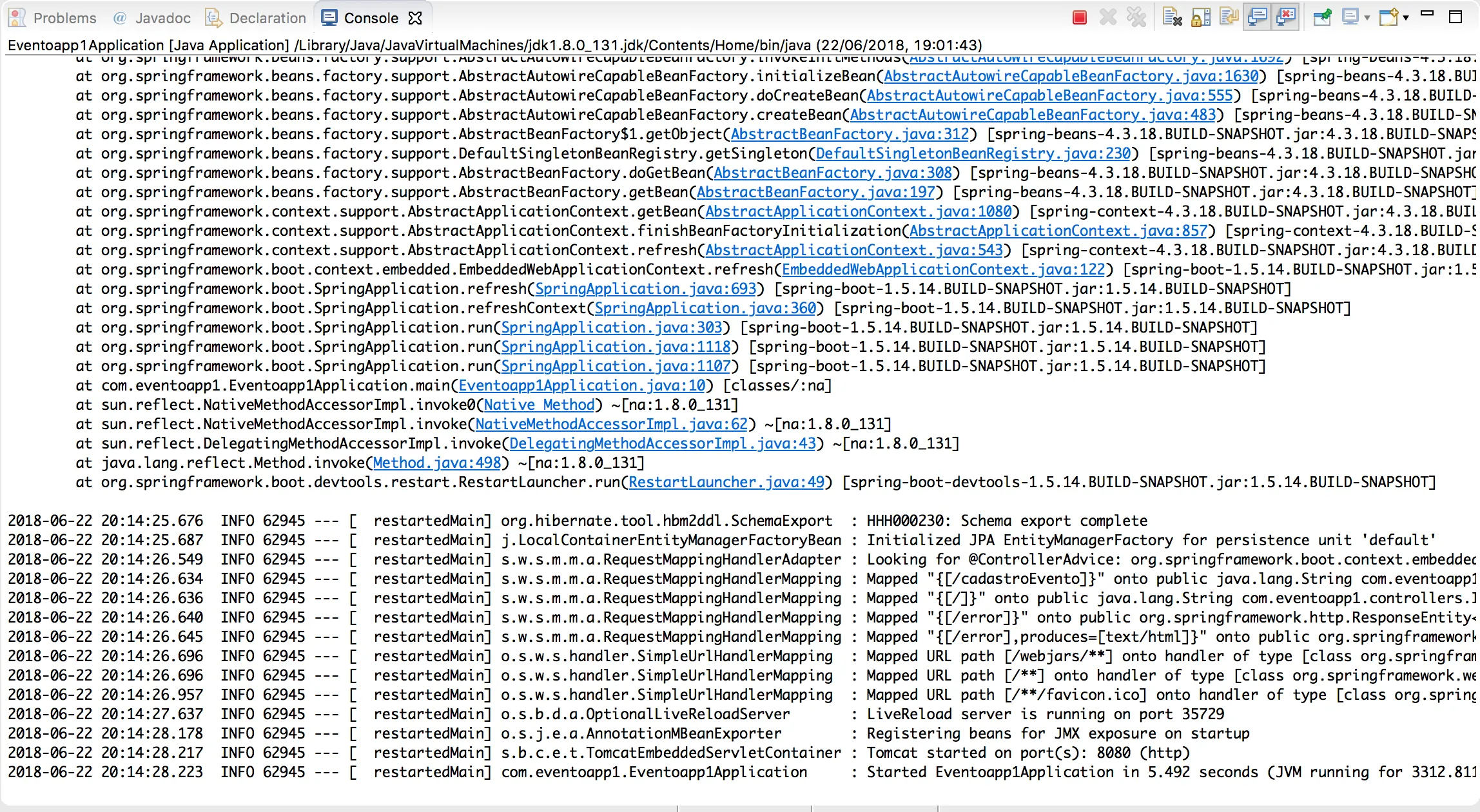Toggle show console on standard output change
This screenshot has height=812, width=1480.
(x=1257, y=17)
